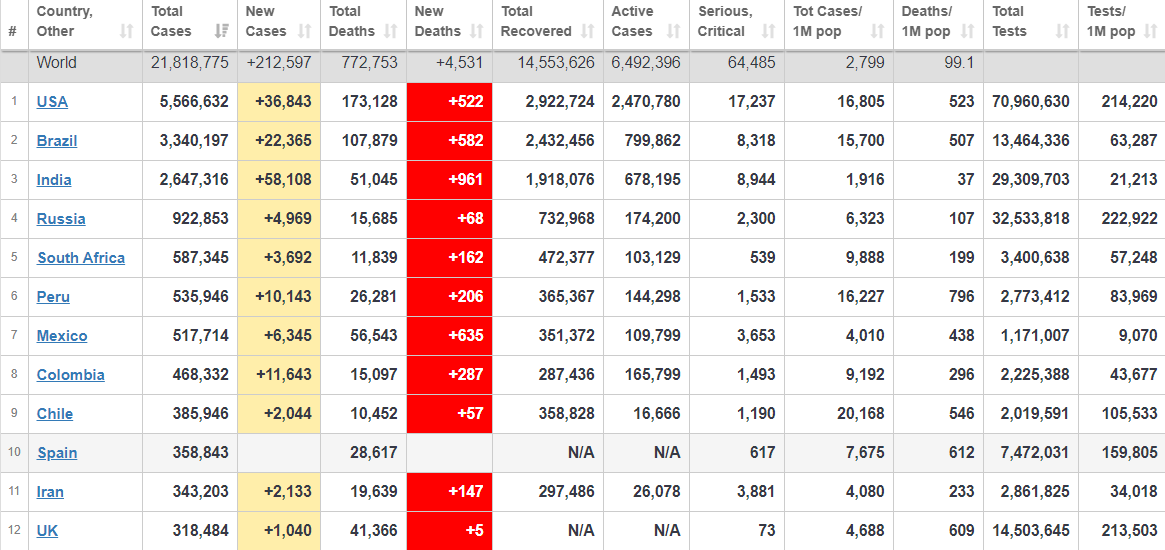Click World active cases 6,492,396
This screenshot has height=550, width=1165.
coord(646,63)
